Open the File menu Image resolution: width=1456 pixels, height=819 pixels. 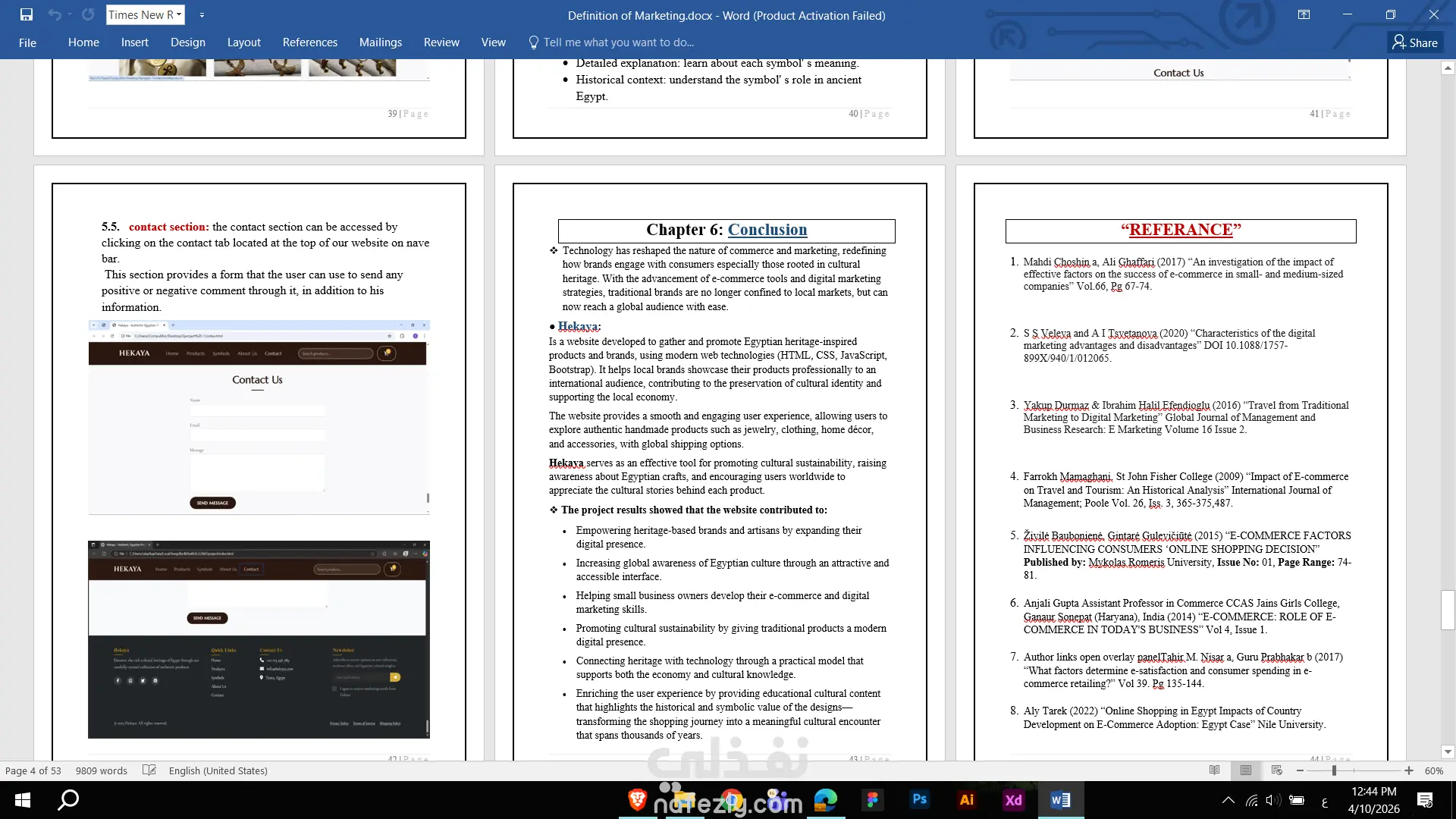pos(27,42)
